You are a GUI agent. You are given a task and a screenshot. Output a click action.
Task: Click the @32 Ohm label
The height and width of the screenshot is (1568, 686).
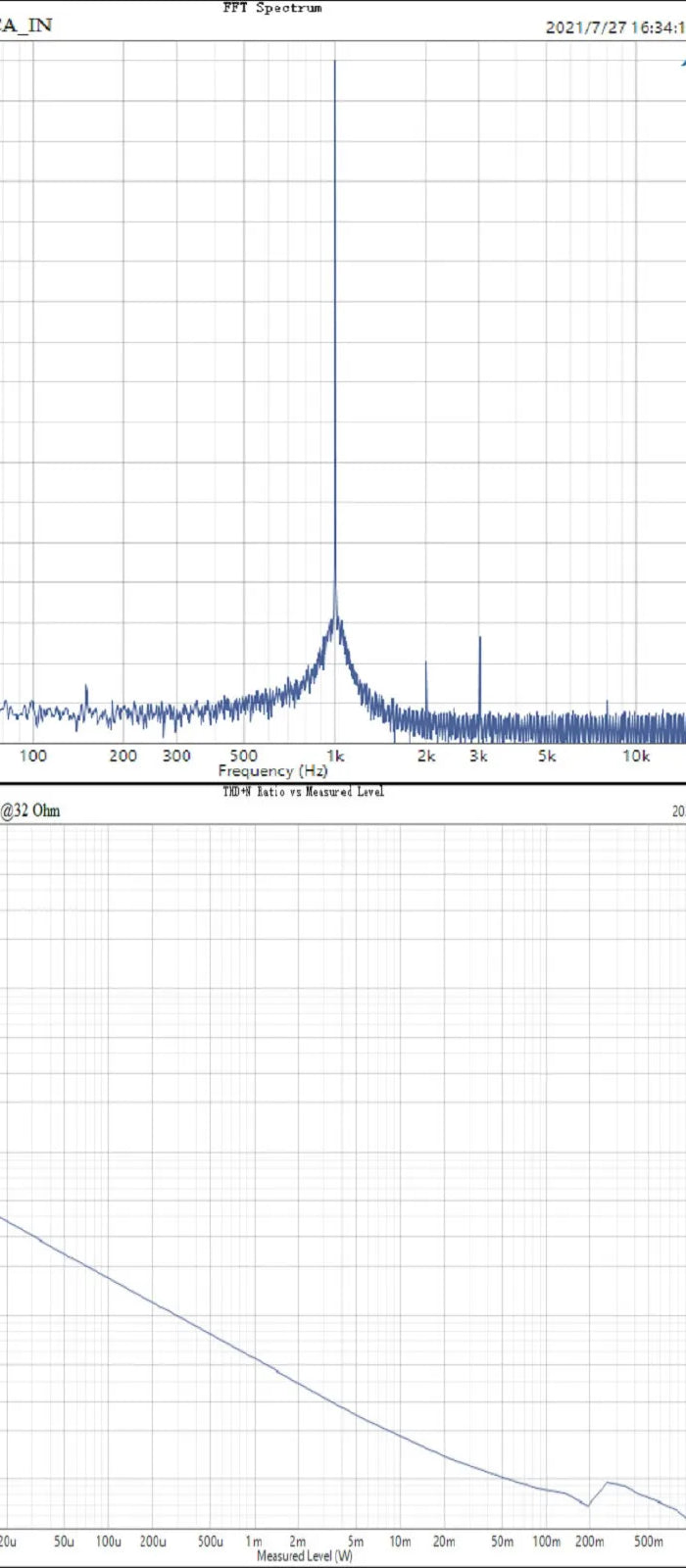tap(30, 810)
